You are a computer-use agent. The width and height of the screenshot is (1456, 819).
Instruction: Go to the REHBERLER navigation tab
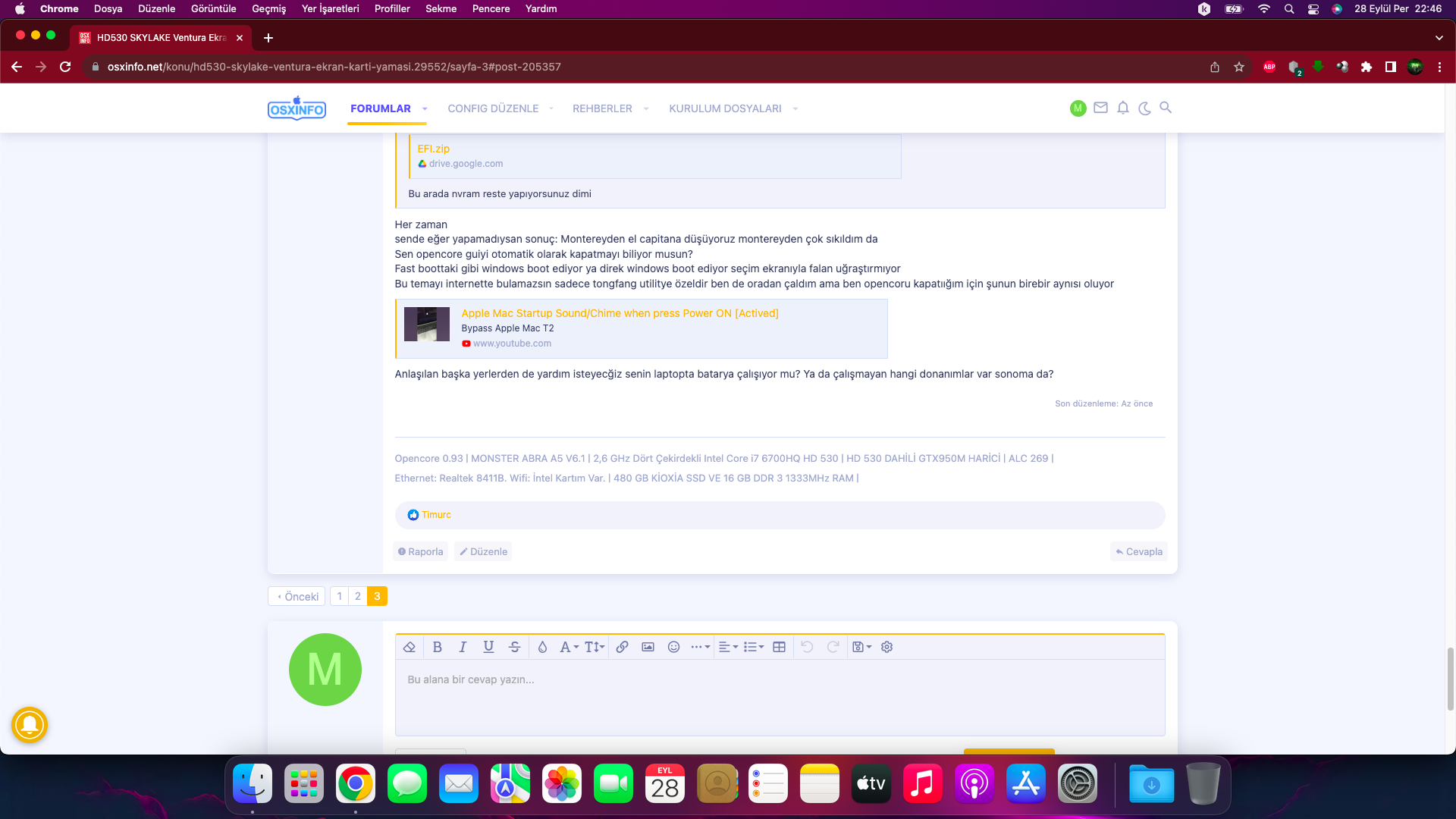pyautogui.click(x=602, y=108)
